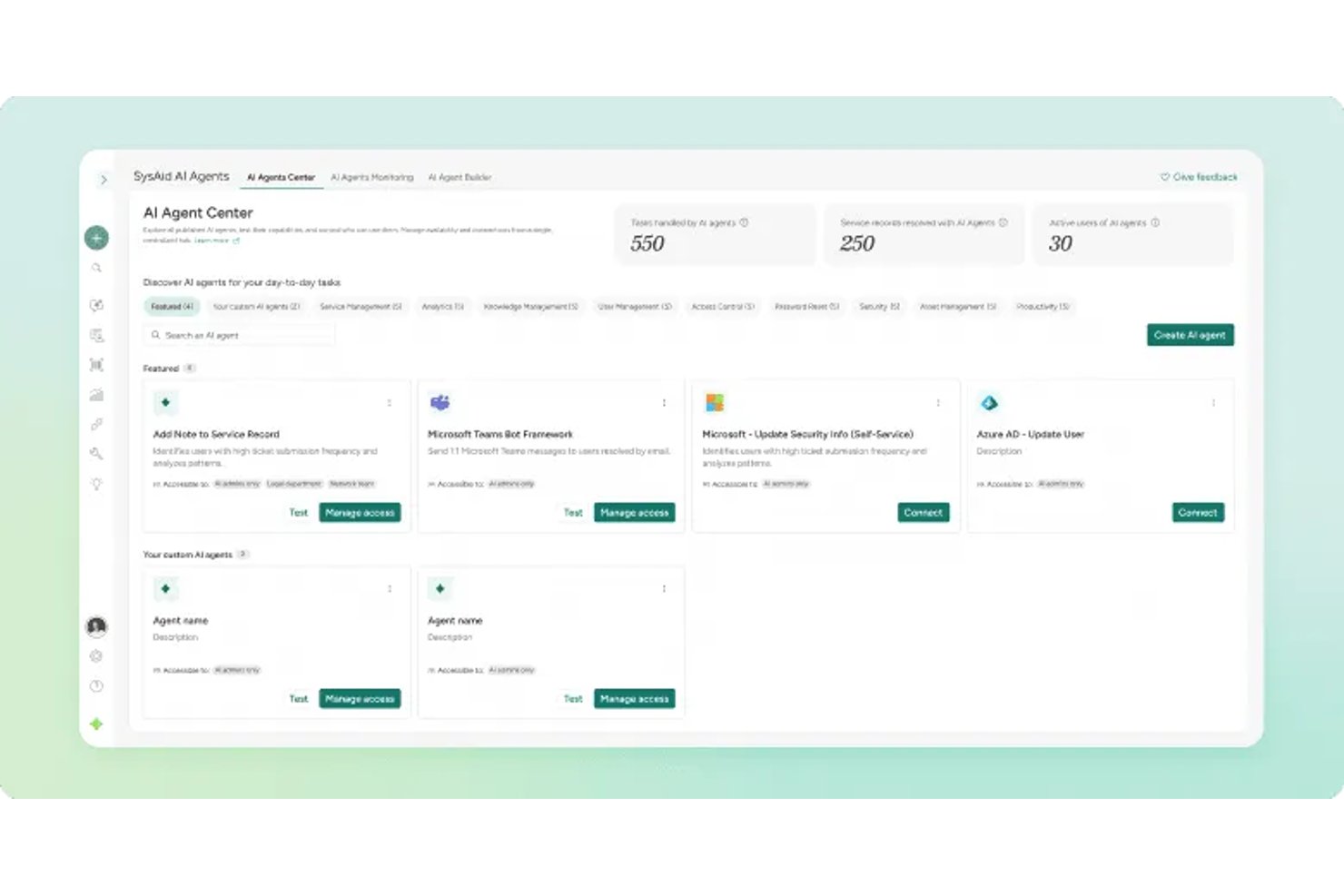
Task: Click the Microsoft logo on Update Security Info card
Action: click(715, 402)
